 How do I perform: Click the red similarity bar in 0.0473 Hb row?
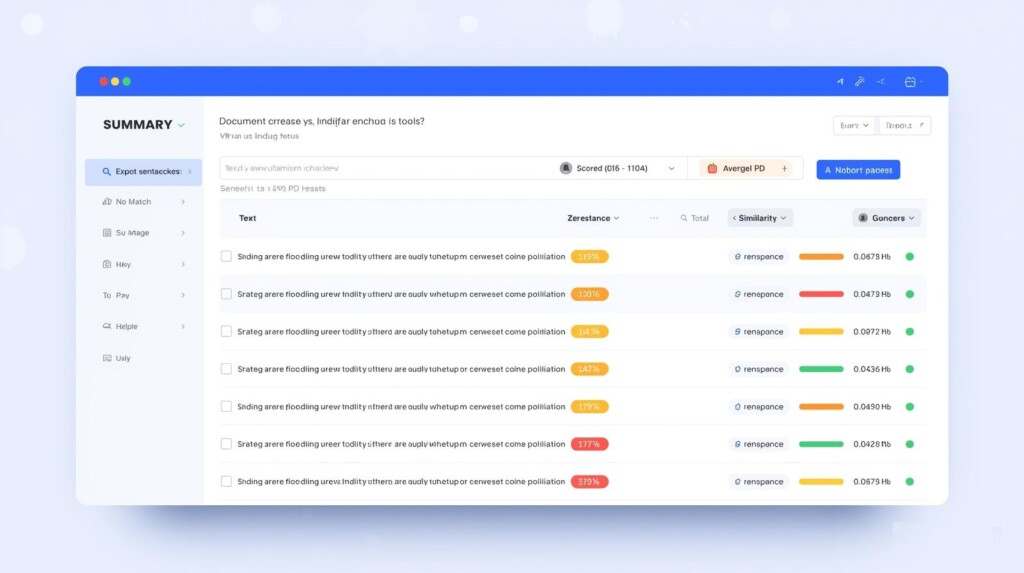pyautogui.click(x=821, y=294)
